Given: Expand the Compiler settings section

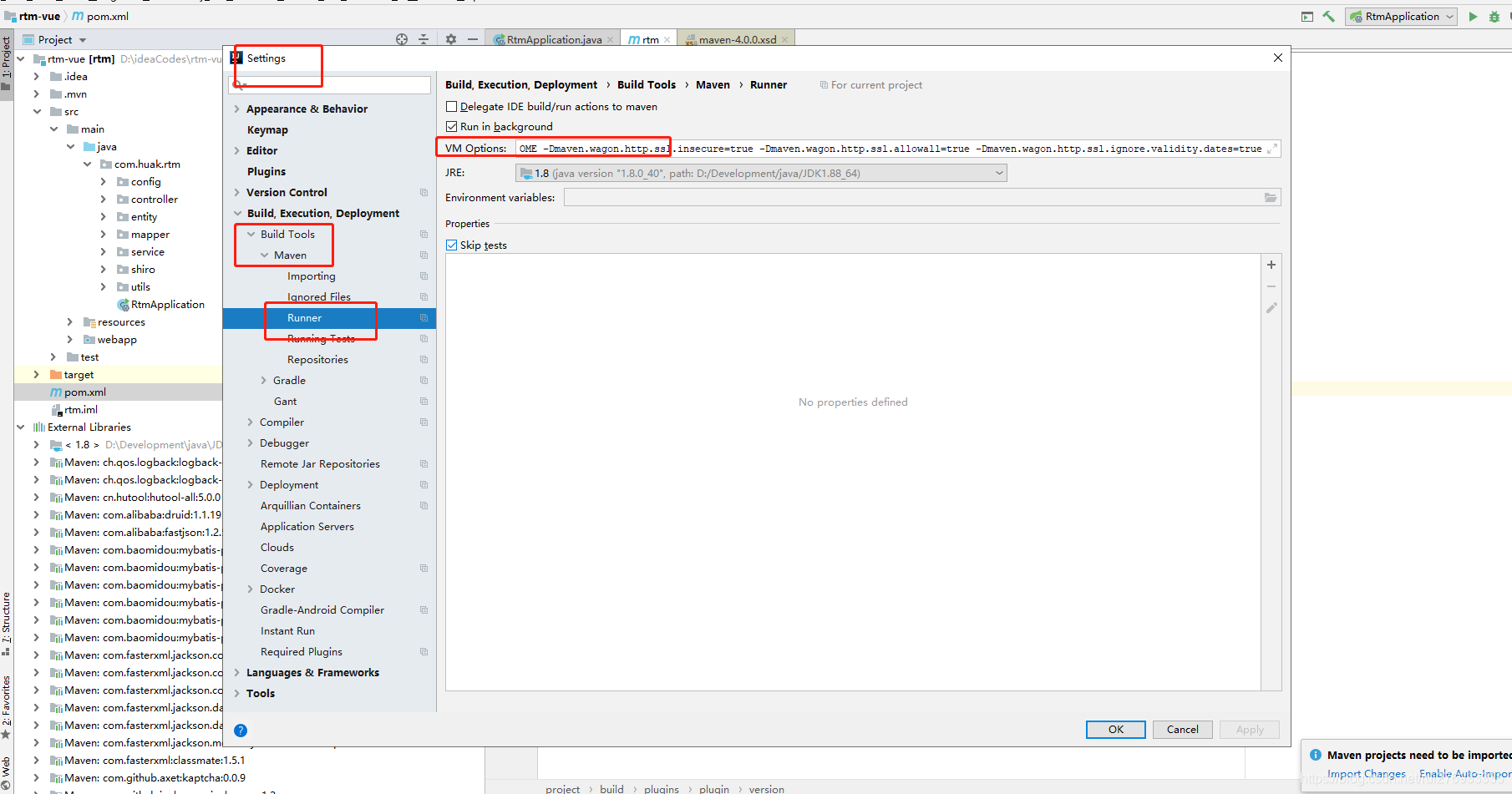Looking at the screenshot, I should [251, 422].
